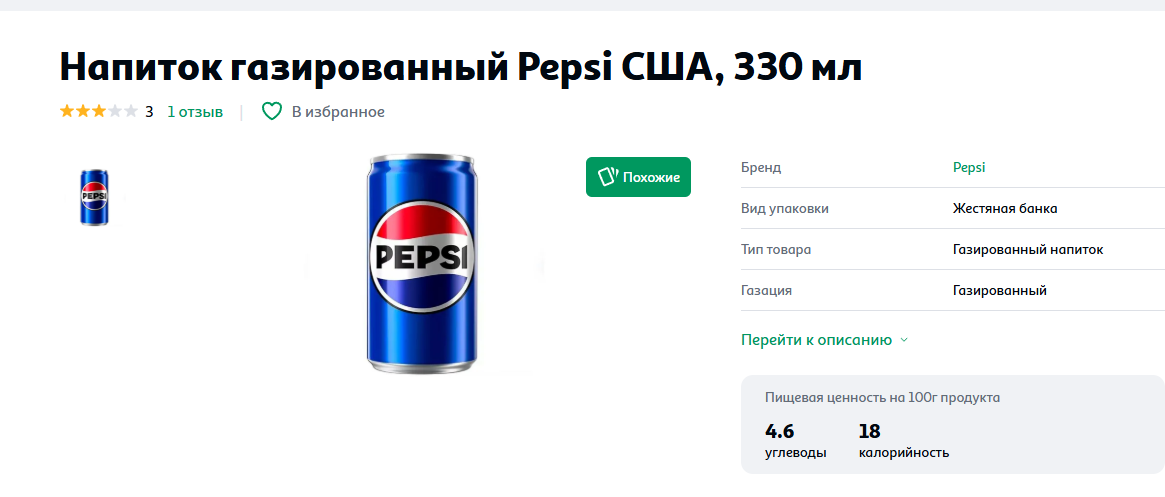Click the third gold rating star
1165x497 pixels.
click(98, 111)
